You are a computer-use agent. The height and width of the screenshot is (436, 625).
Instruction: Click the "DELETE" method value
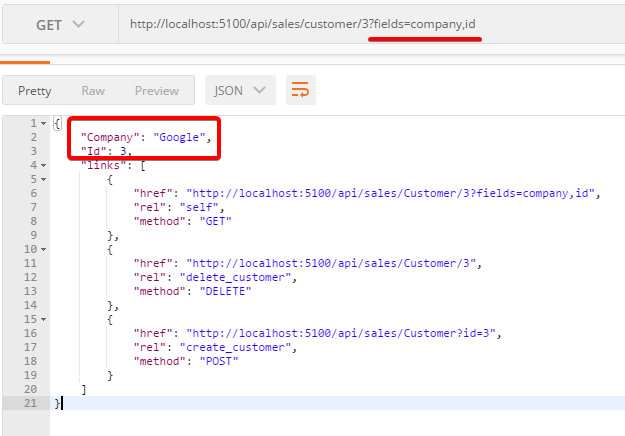coord(225,291)
